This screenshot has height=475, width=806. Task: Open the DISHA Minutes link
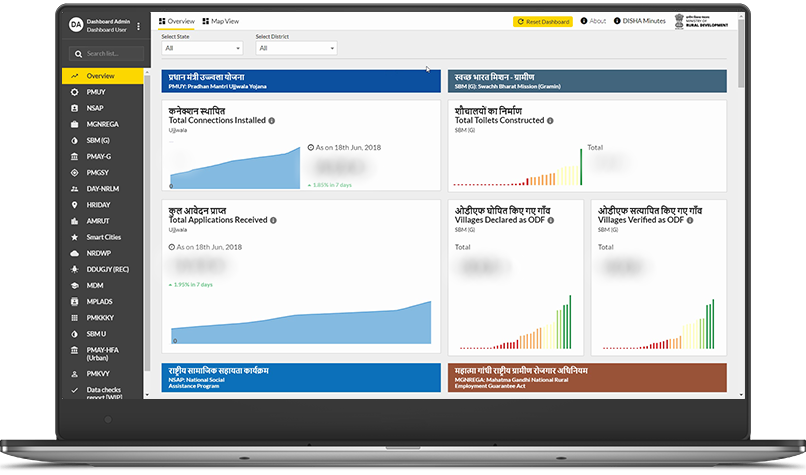tap(640, 21)
